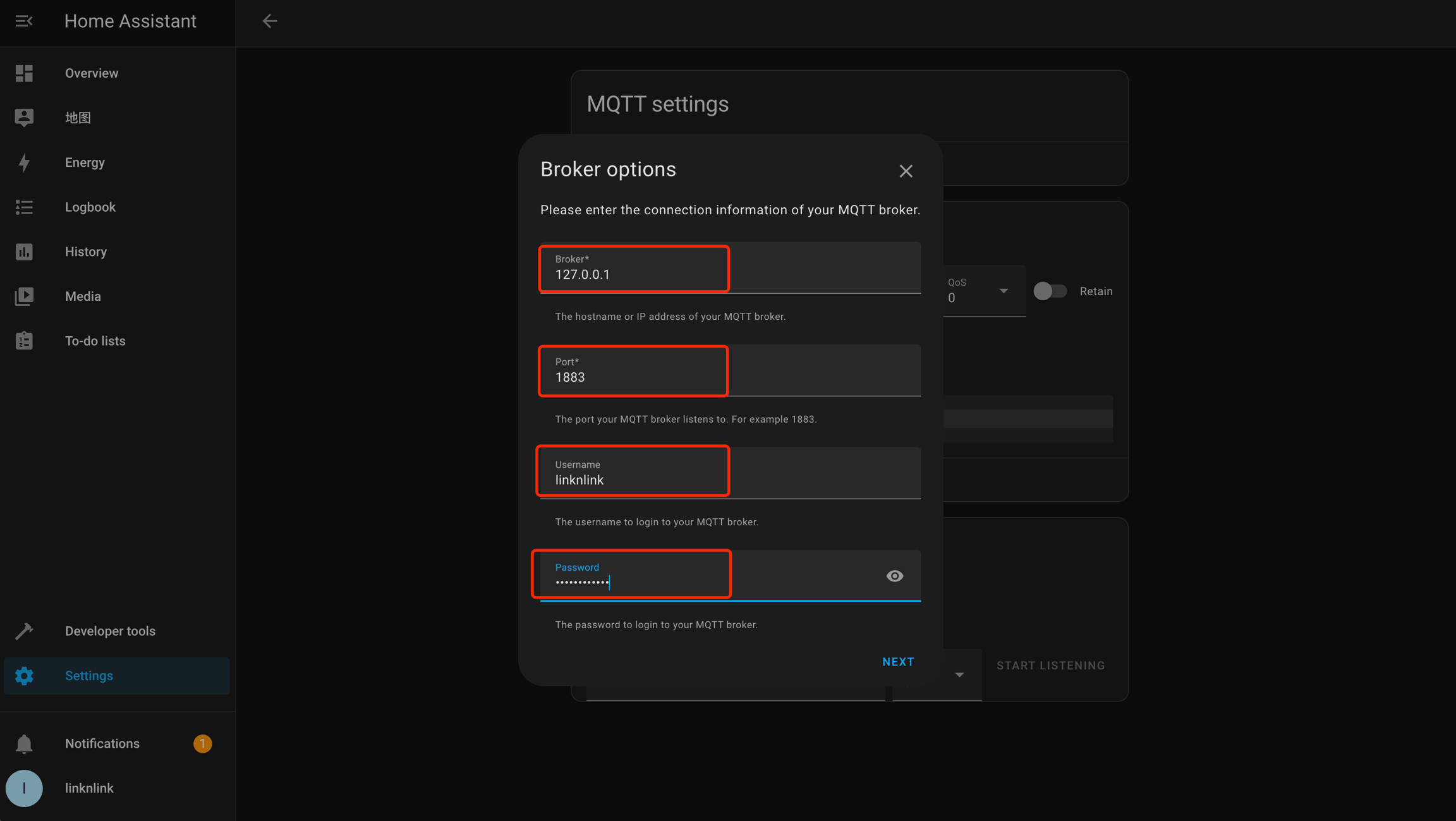Screen dimensions: 1456x821
Task: Open the dropdown arrow beside Start Listening
Action: 959,675
